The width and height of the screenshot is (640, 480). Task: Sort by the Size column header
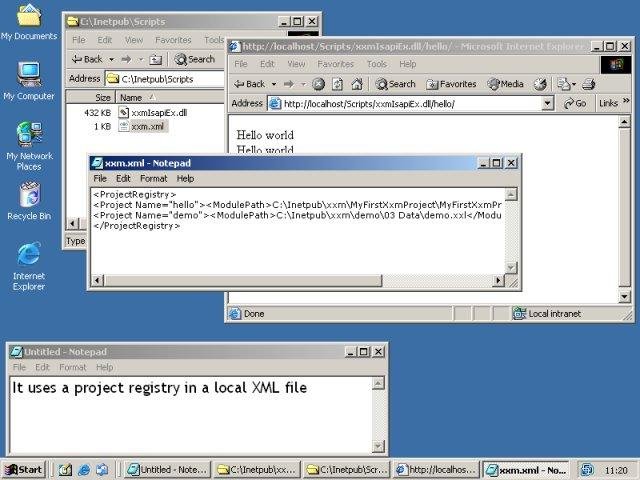tap(91, 98)
